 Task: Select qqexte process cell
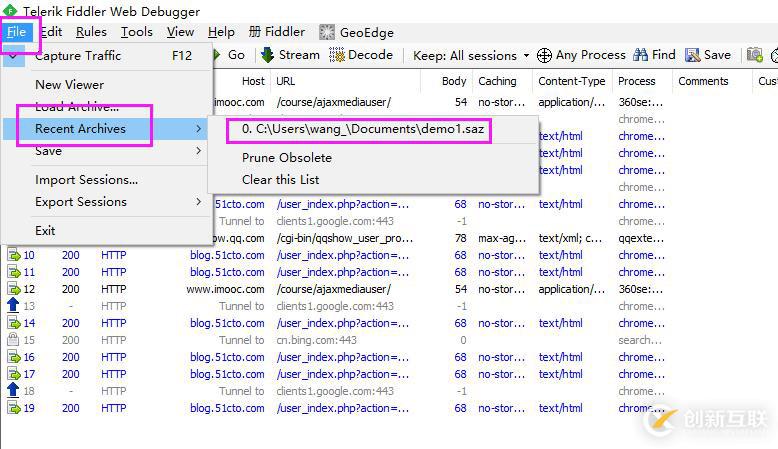coord(641,239)
